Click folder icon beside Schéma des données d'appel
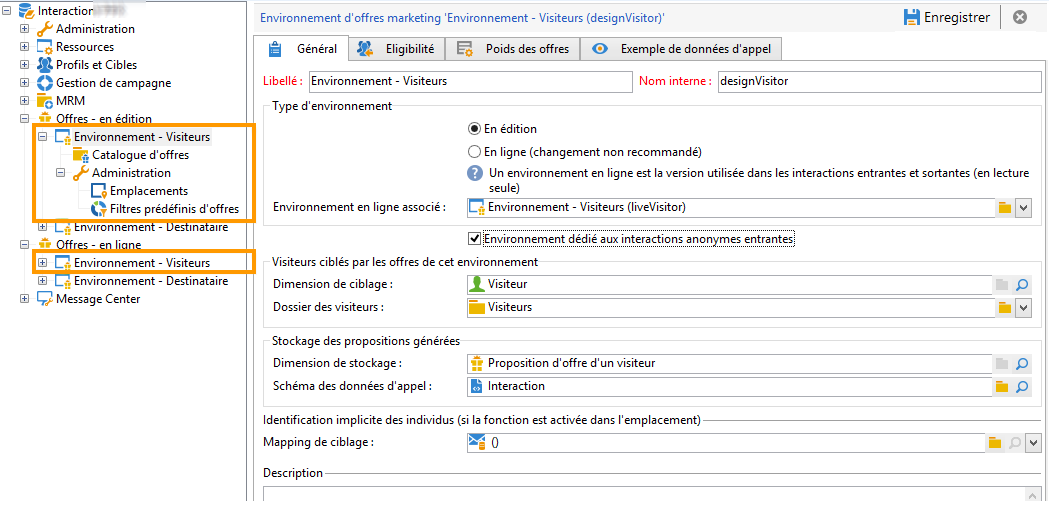1062x518 pixels. [1002, 387]
